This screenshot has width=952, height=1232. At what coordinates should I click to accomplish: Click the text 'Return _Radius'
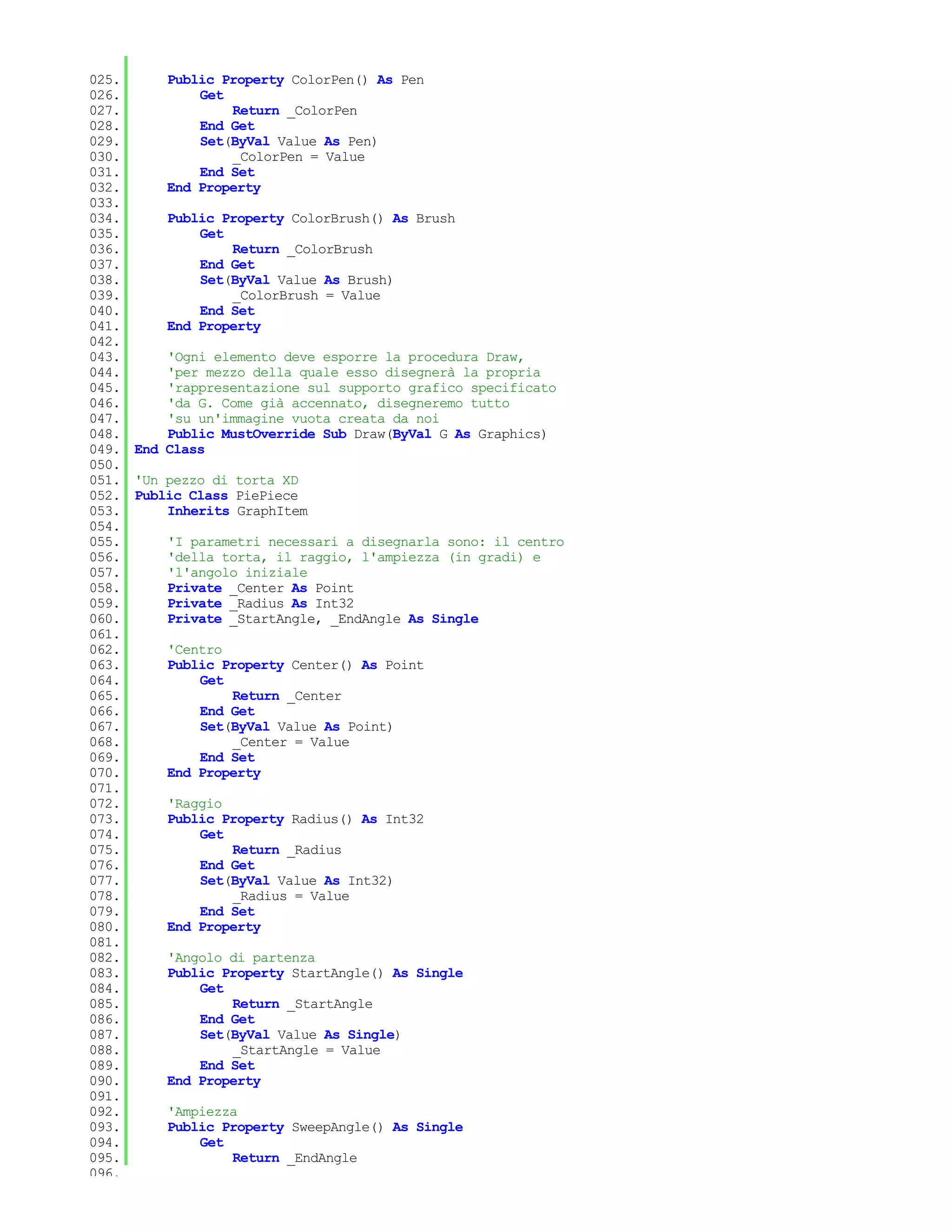(286, 850)
